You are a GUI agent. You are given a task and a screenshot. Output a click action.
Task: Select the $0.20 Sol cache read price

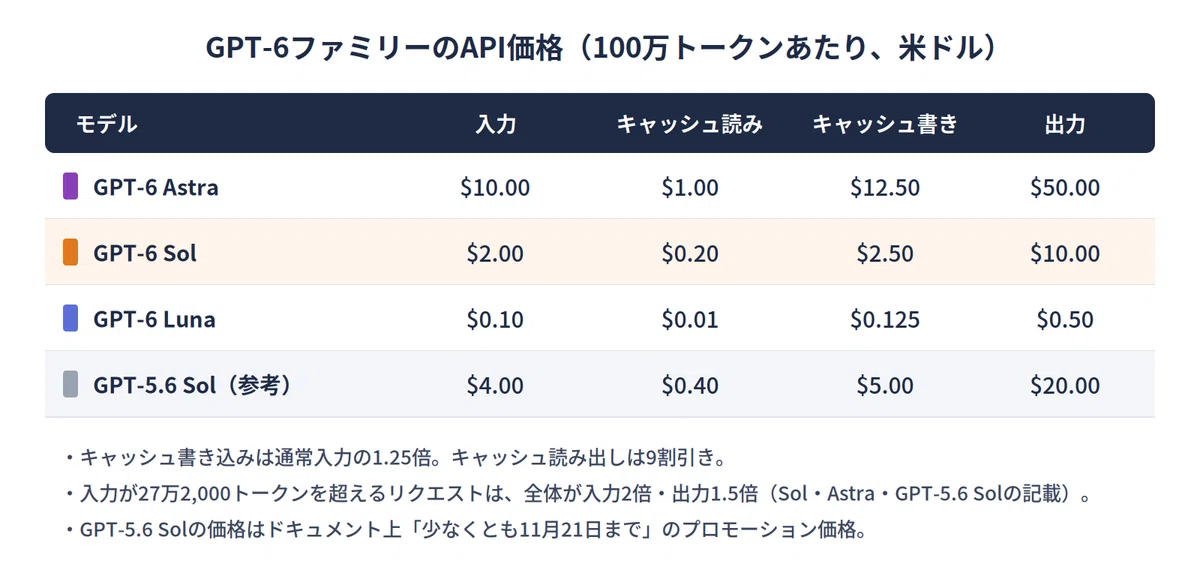[690, 253]
